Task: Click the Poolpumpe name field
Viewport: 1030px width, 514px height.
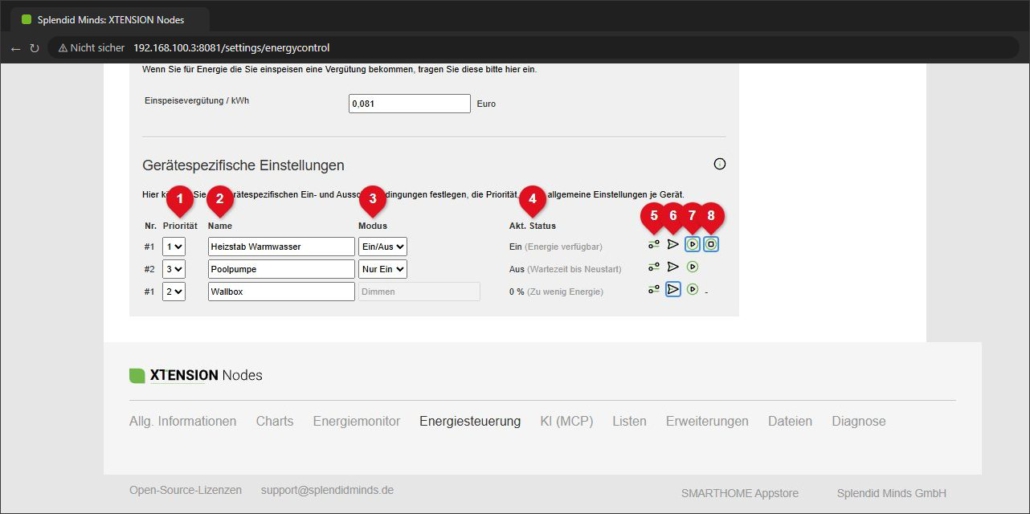Action: (x=281, y=269)
